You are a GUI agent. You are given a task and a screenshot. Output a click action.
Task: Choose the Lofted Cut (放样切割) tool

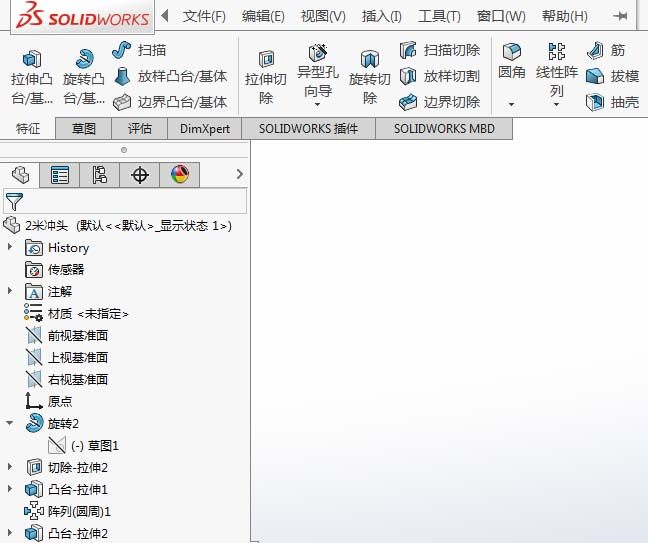440,76
